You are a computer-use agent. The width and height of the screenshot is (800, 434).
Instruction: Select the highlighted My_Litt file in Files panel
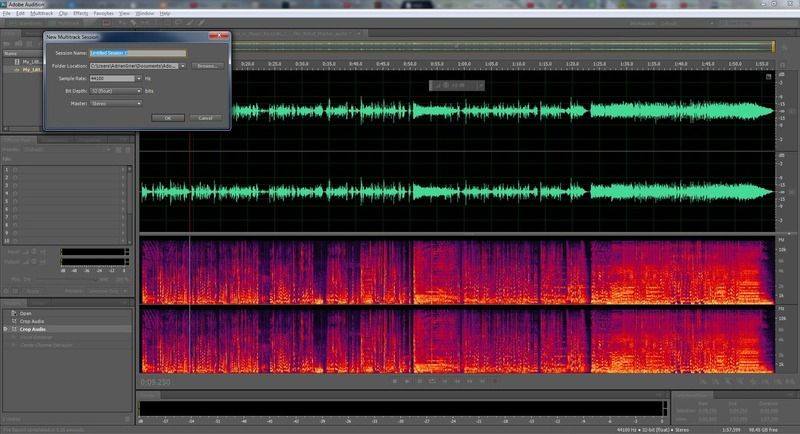pyautogui.click(x=31, y=69)
